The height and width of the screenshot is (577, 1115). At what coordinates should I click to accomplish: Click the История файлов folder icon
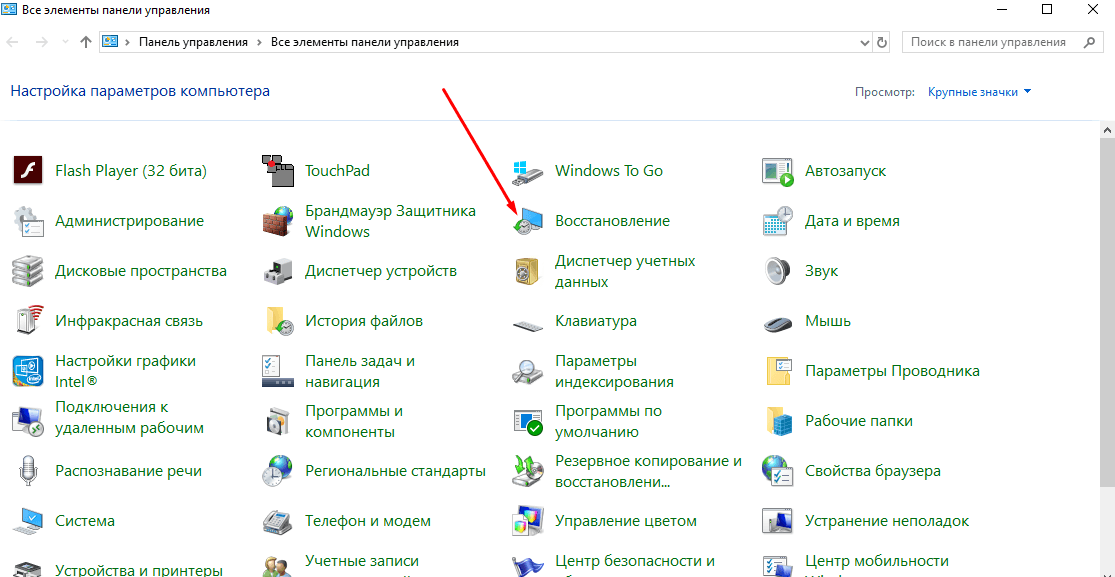(278, 321)
